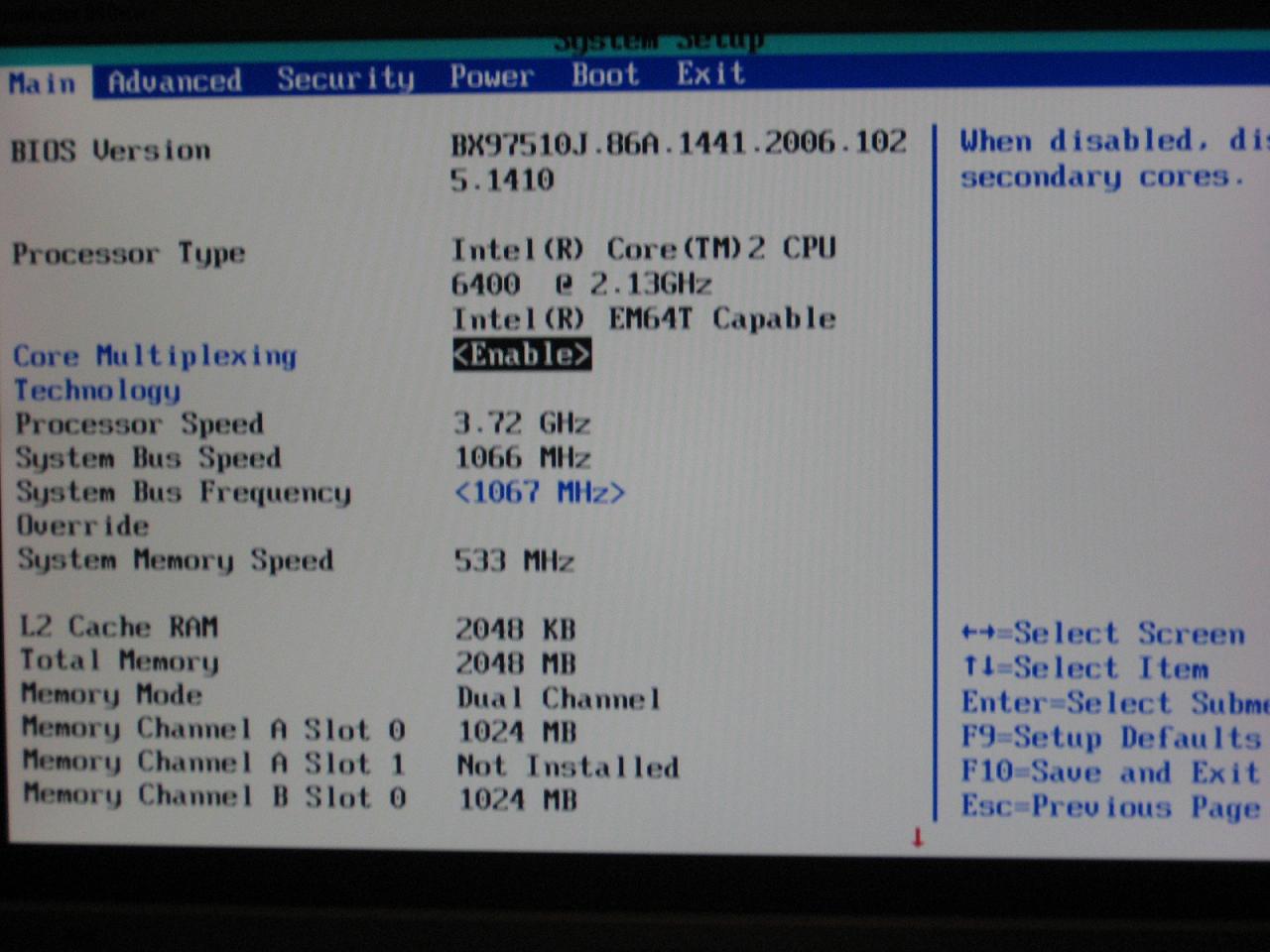
Task: Click the Select Screen key hint
Action: (x=1103, y=633)
